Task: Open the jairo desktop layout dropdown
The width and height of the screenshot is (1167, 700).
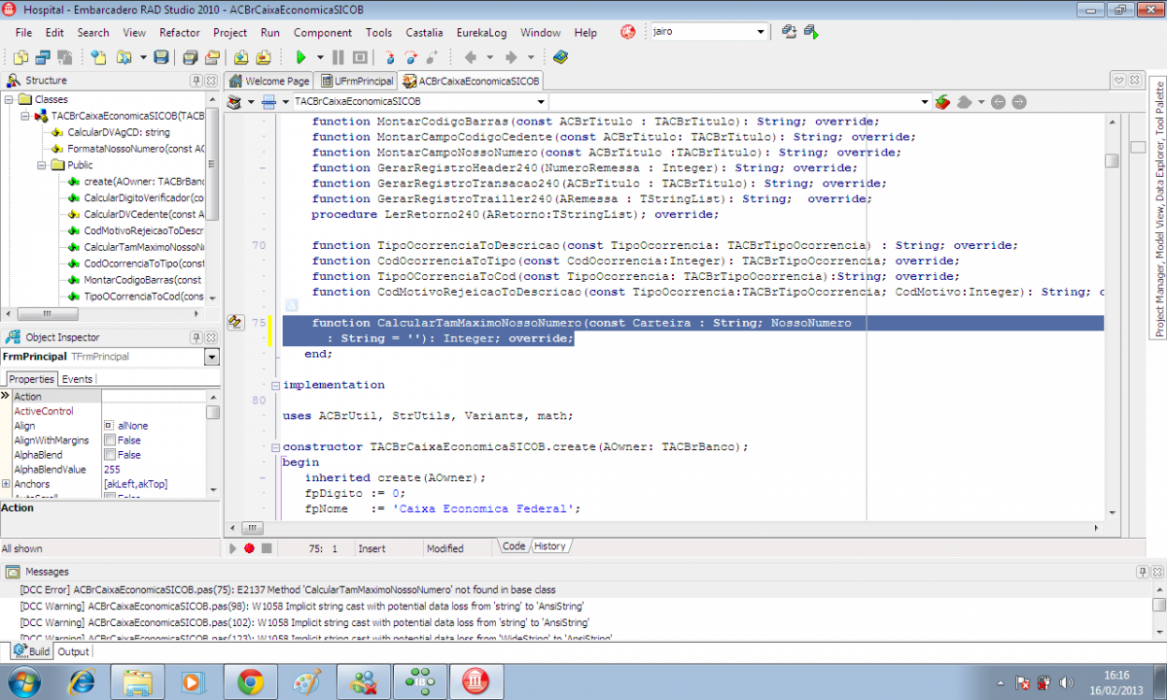Action: point(760,32)
